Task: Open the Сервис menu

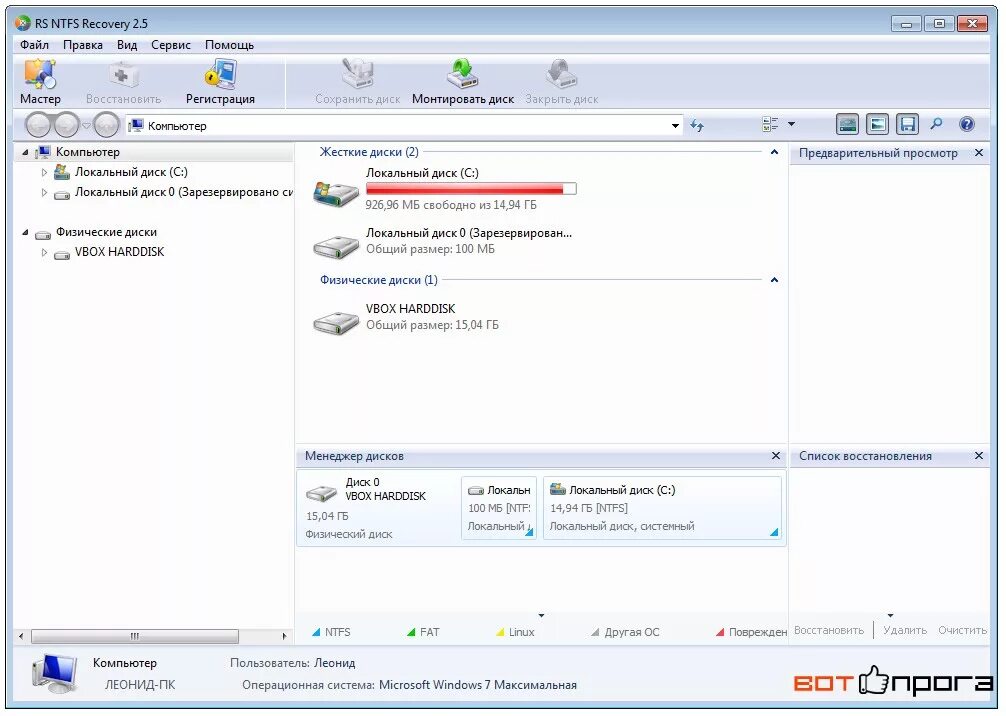Action: [171, 45]
